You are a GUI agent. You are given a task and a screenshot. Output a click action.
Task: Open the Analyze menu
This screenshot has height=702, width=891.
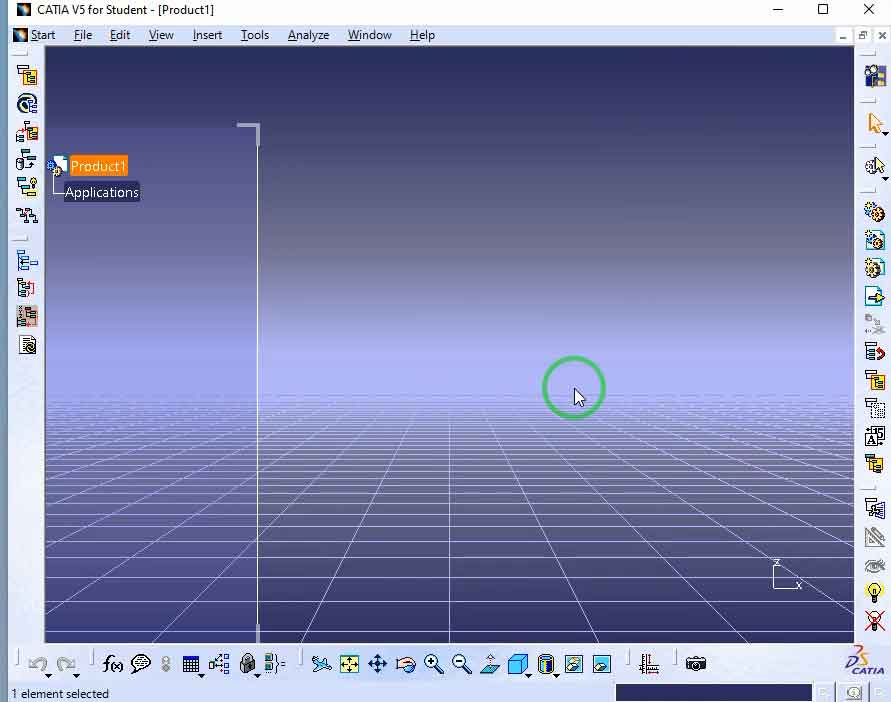[308, 35]
